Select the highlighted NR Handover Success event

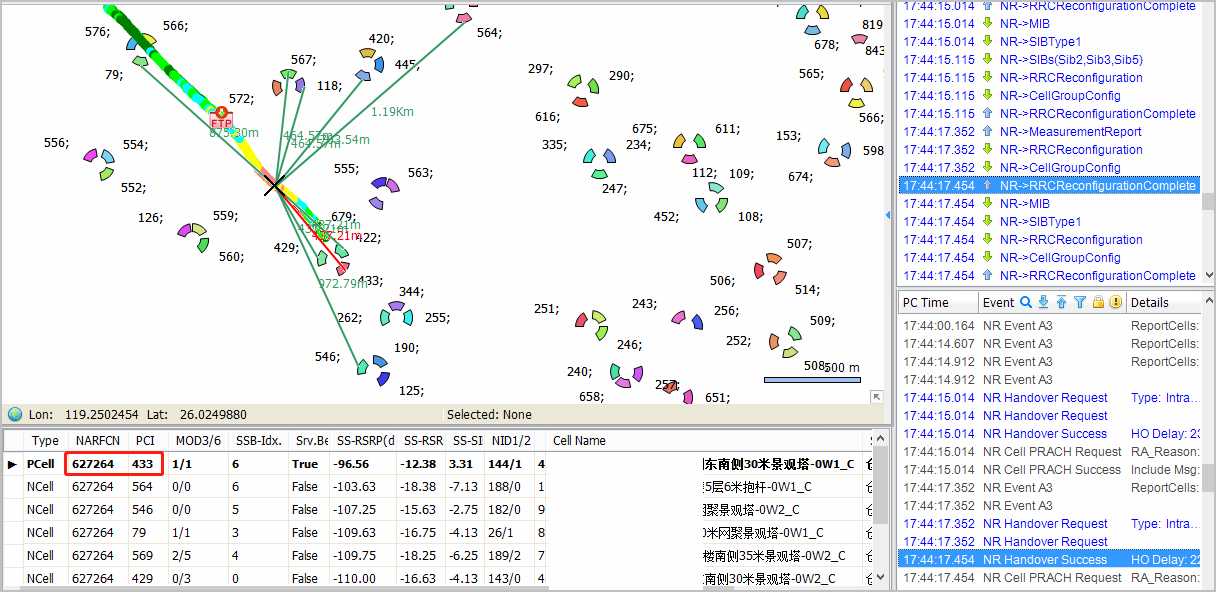tap(1044, 560)
